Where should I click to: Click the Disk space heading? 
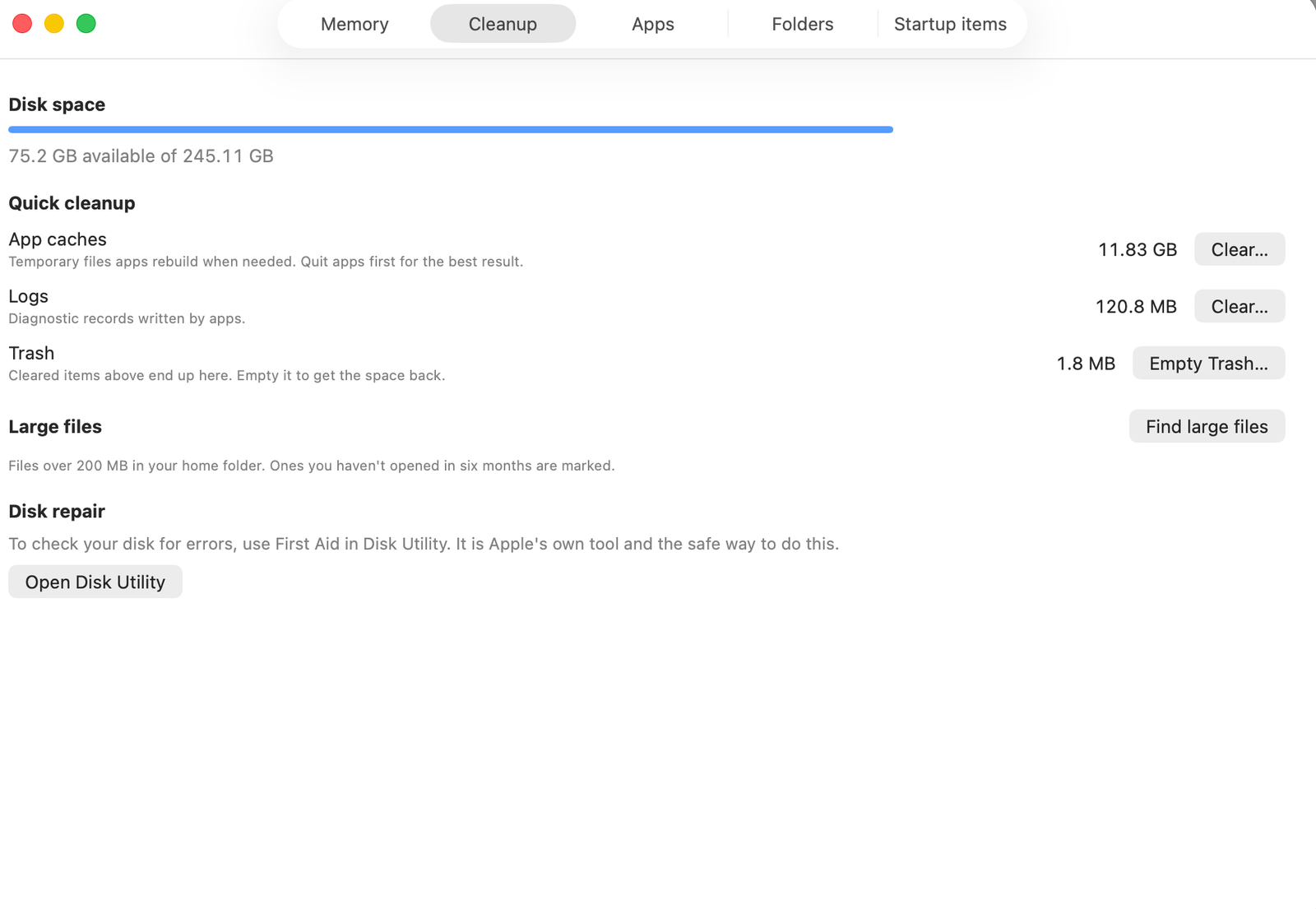[x=57, y=104]
